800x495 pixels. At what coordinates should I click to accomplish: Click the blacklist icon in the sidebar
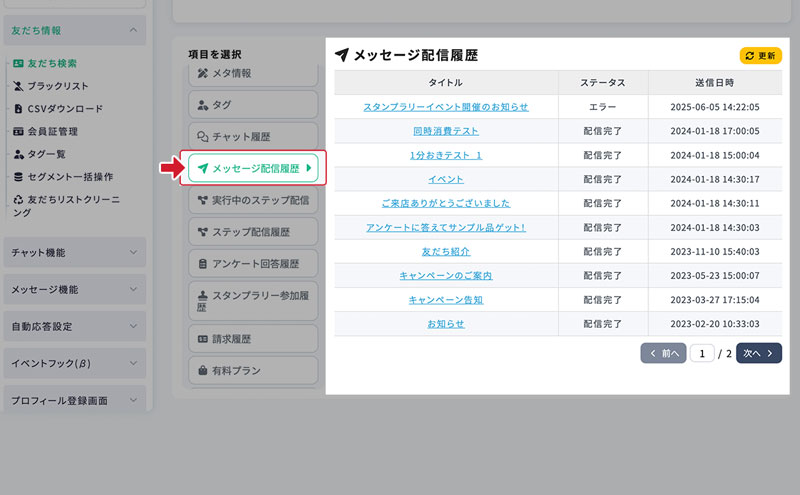(x=18, y=86)
